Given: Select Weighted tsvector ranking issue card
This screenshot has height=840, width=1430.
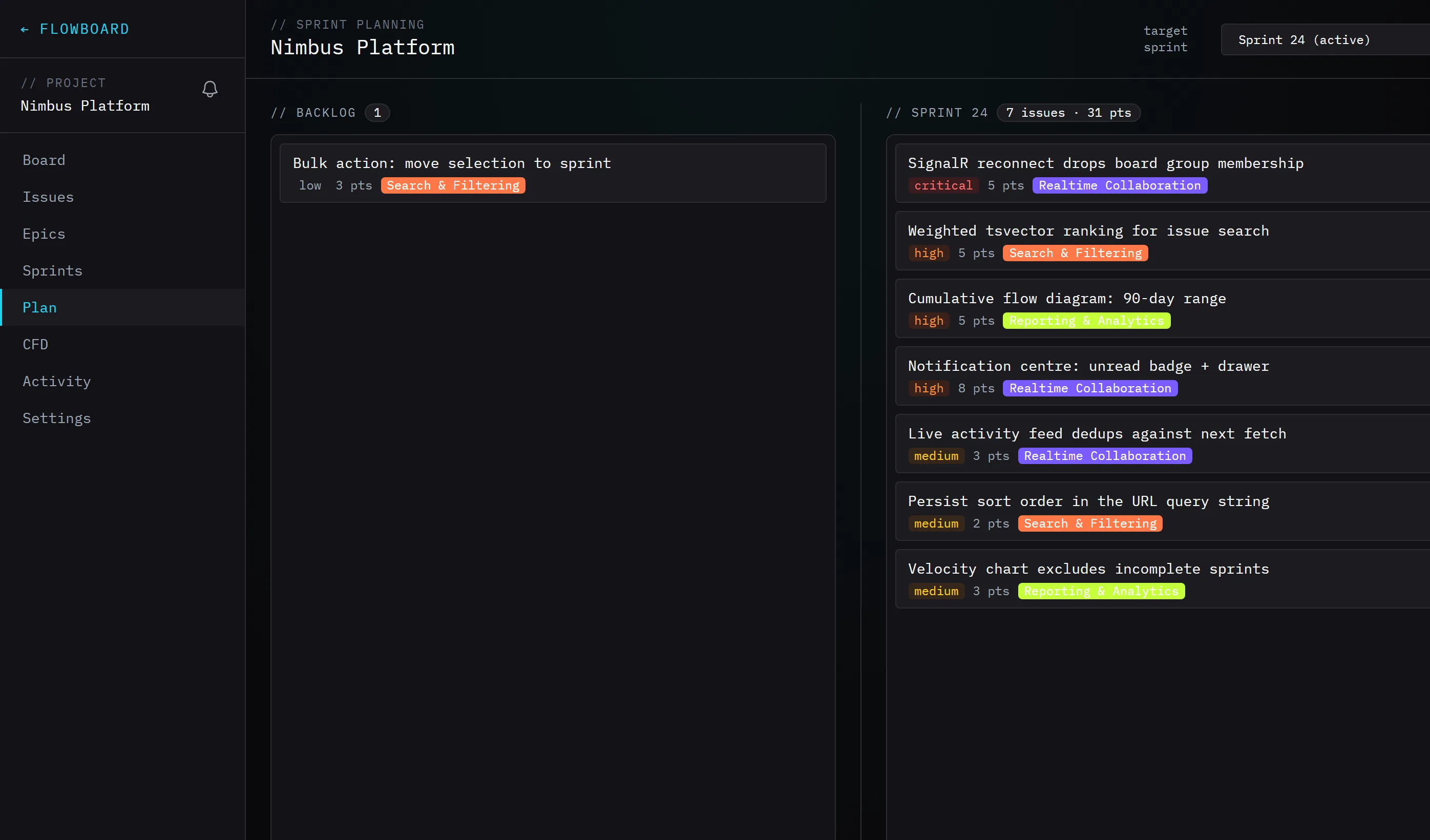Looking at the screenshot, I should point(1162,241).
